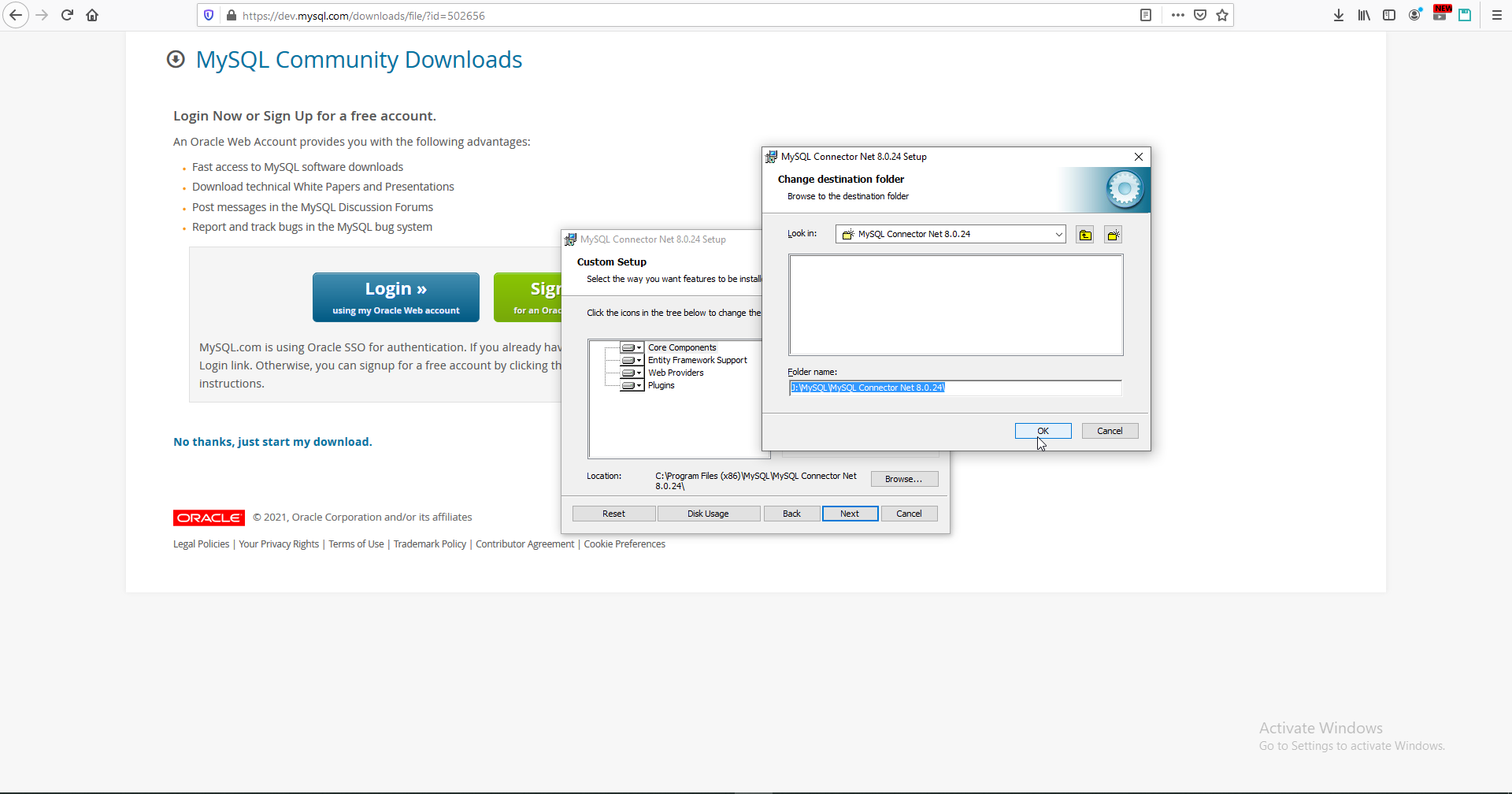The width and height of the screenshot is (1512, 794).
Task: Cancel the Custom Setup wizard
Action: tap(909, 514)
